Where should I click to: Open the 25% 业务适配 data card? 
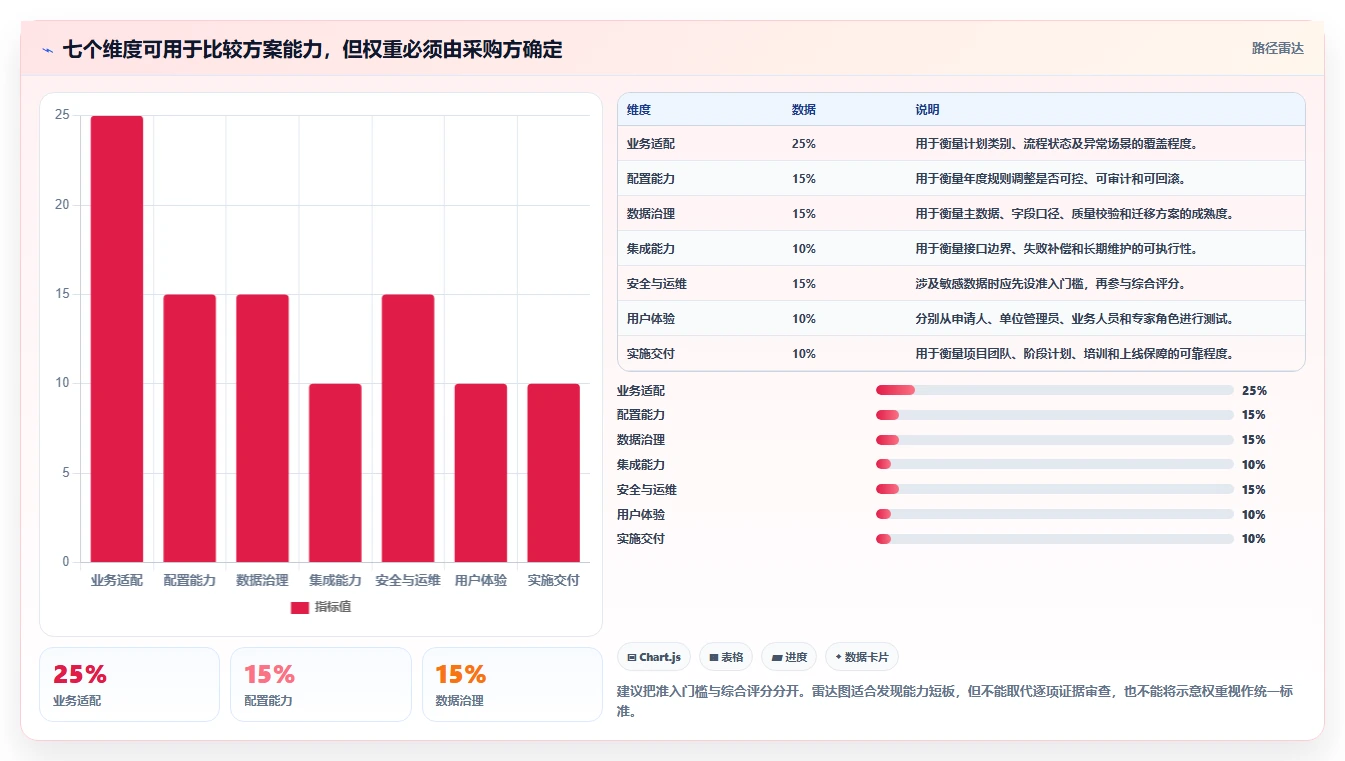129,684
